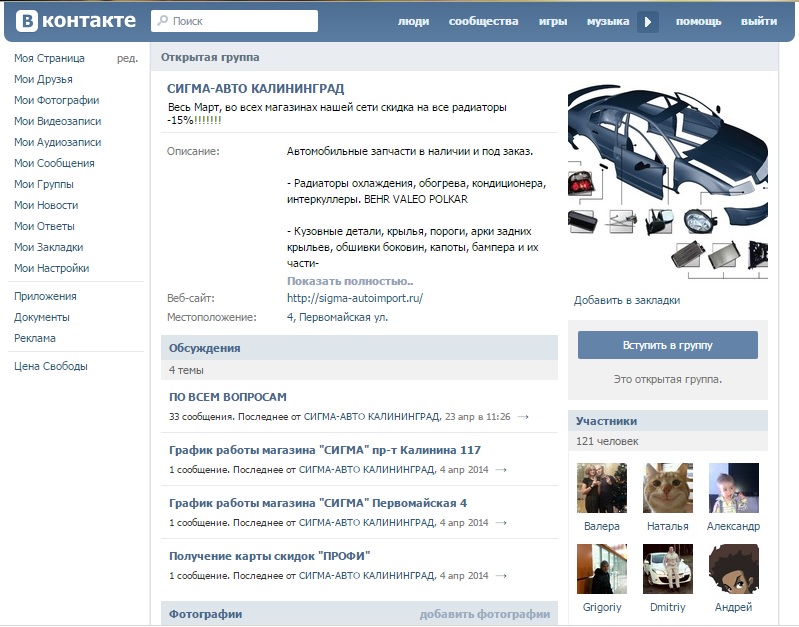
Task: Click the search magnifier icon
Action: (x=163, y=20)
